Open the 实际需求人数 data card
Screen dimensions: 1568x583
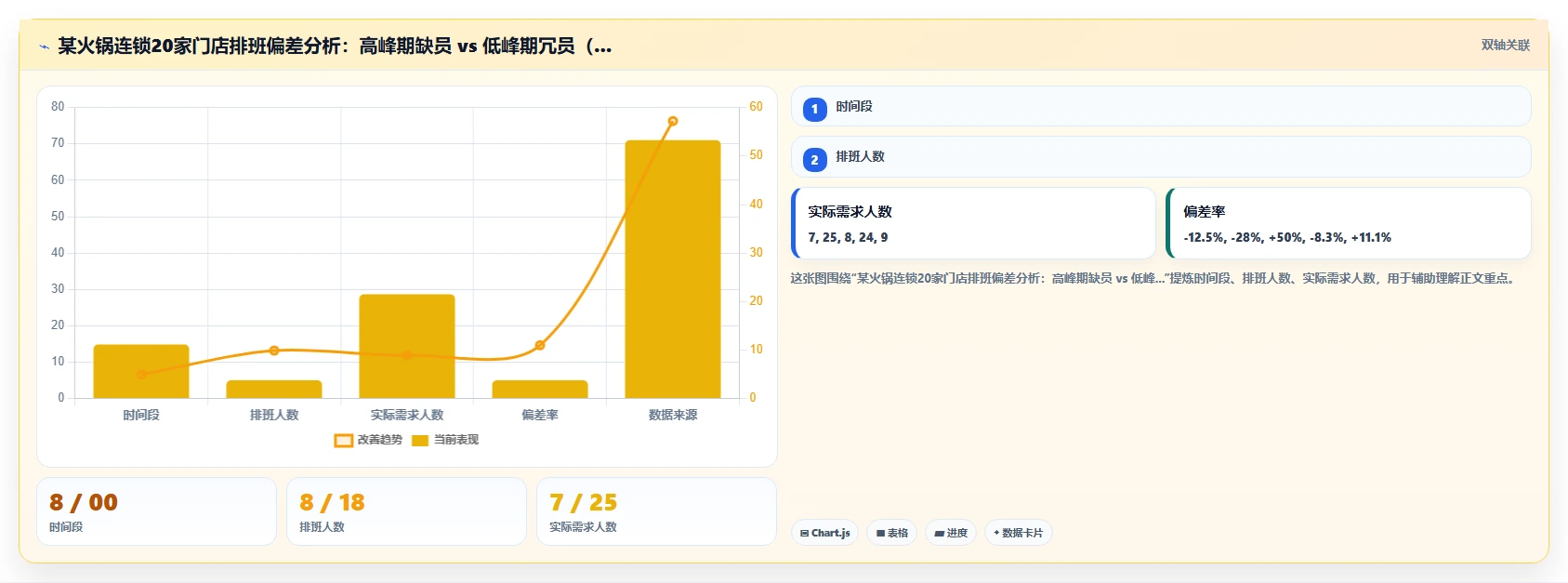973,223
